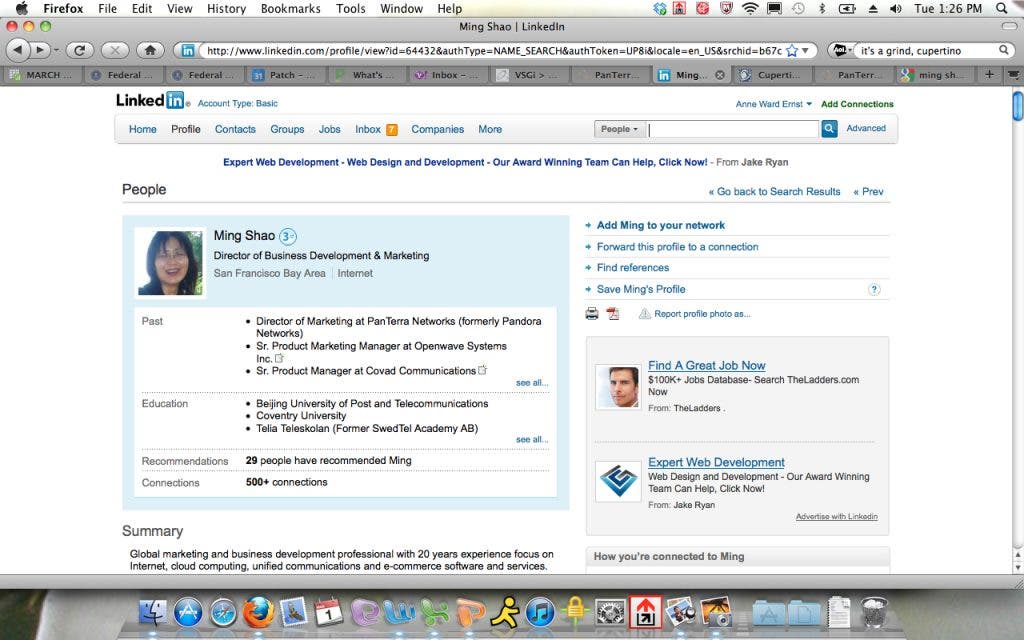Expand the More menu in LinkedIn navigation
Viewport: 1024px width, 640px height.
[490, 129]
